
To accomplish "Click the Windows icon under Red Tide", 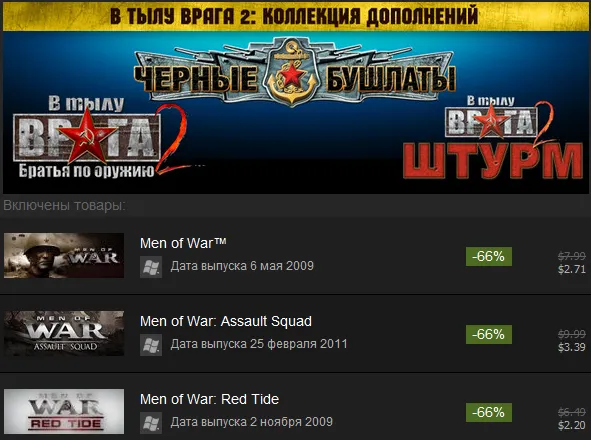I will [x=151, y=423].
